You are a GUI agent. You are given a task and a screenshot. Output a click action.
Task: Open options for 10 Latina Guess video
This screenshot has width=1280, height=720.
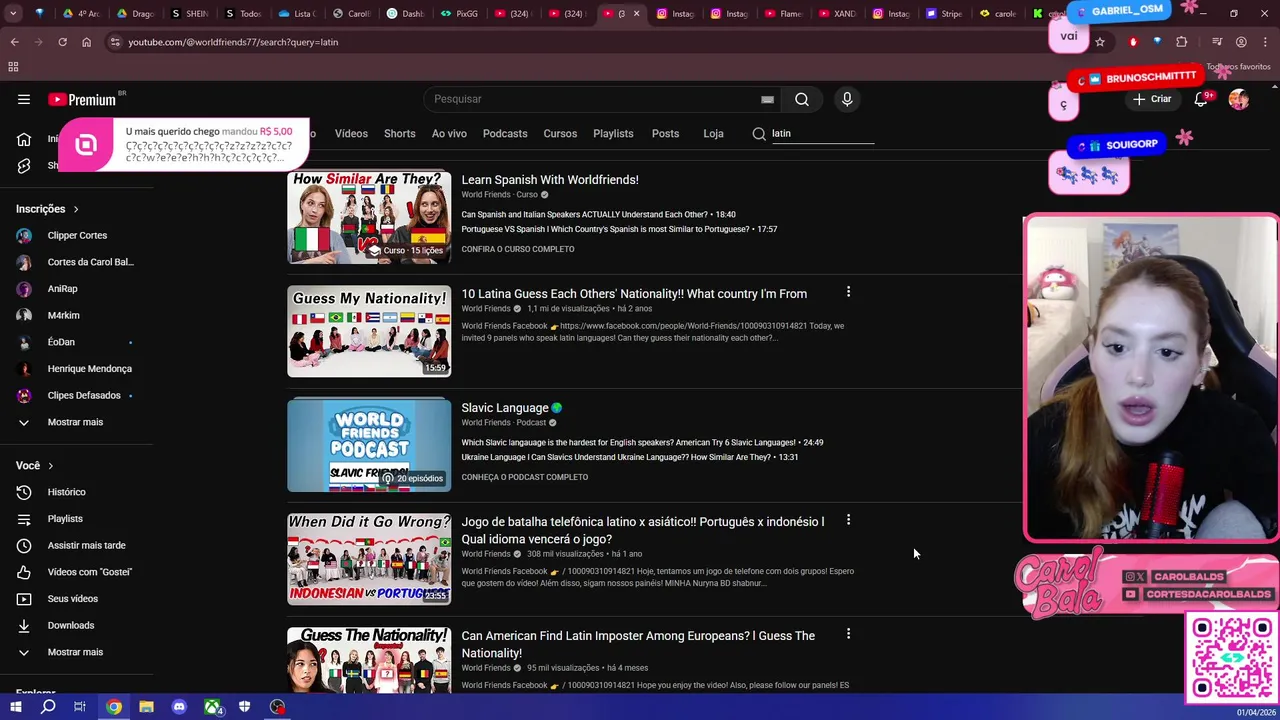tap(848, 292)
